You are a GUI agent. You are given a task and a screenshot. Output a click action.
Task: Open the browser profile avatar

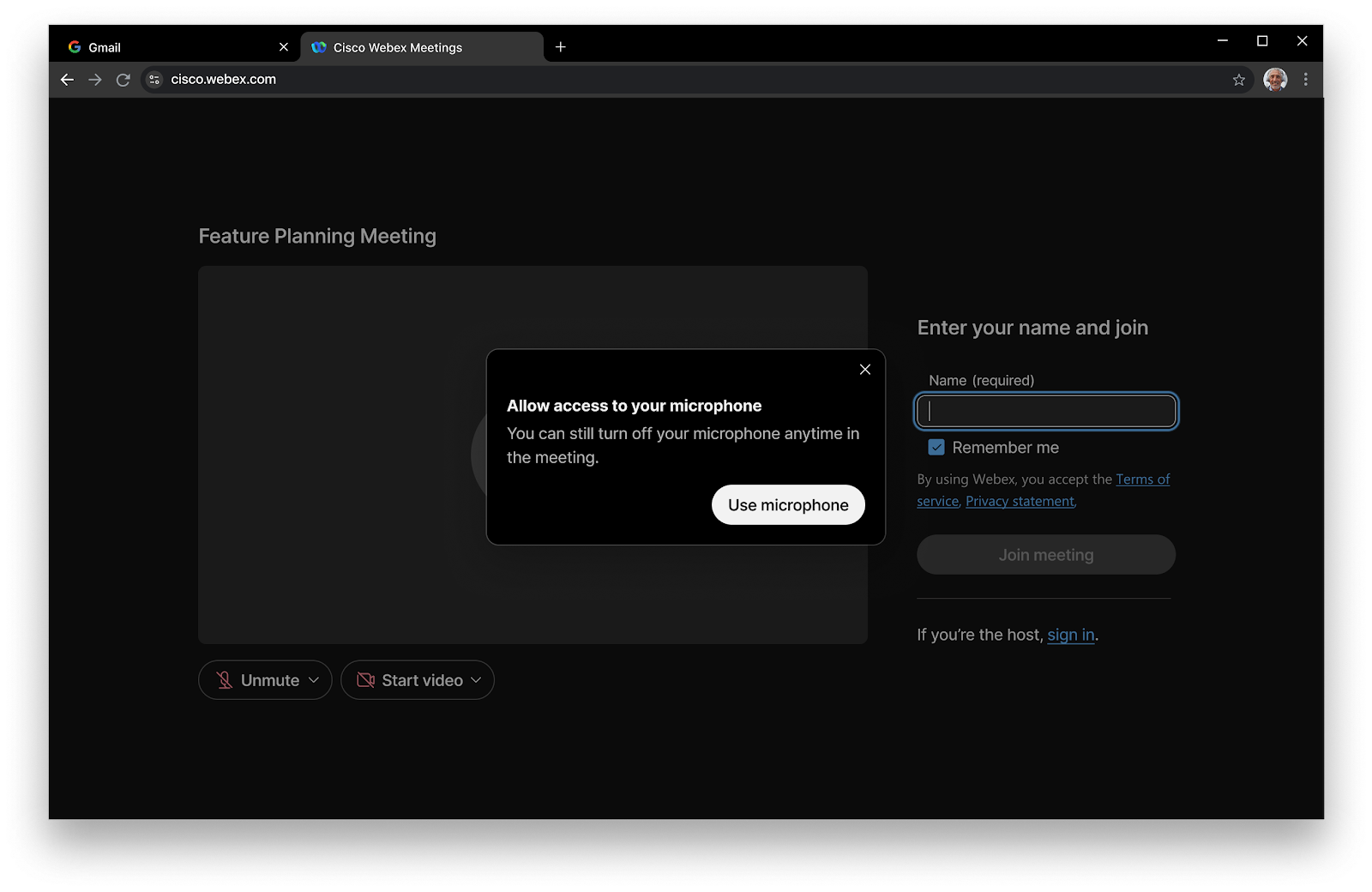pos(1275,79)
